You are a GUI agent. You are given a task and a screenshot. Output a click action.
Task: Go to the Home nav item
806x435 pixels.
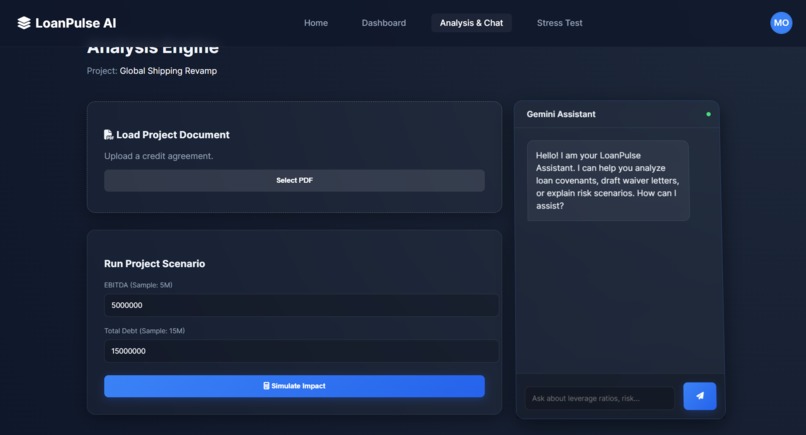(316, 23)
